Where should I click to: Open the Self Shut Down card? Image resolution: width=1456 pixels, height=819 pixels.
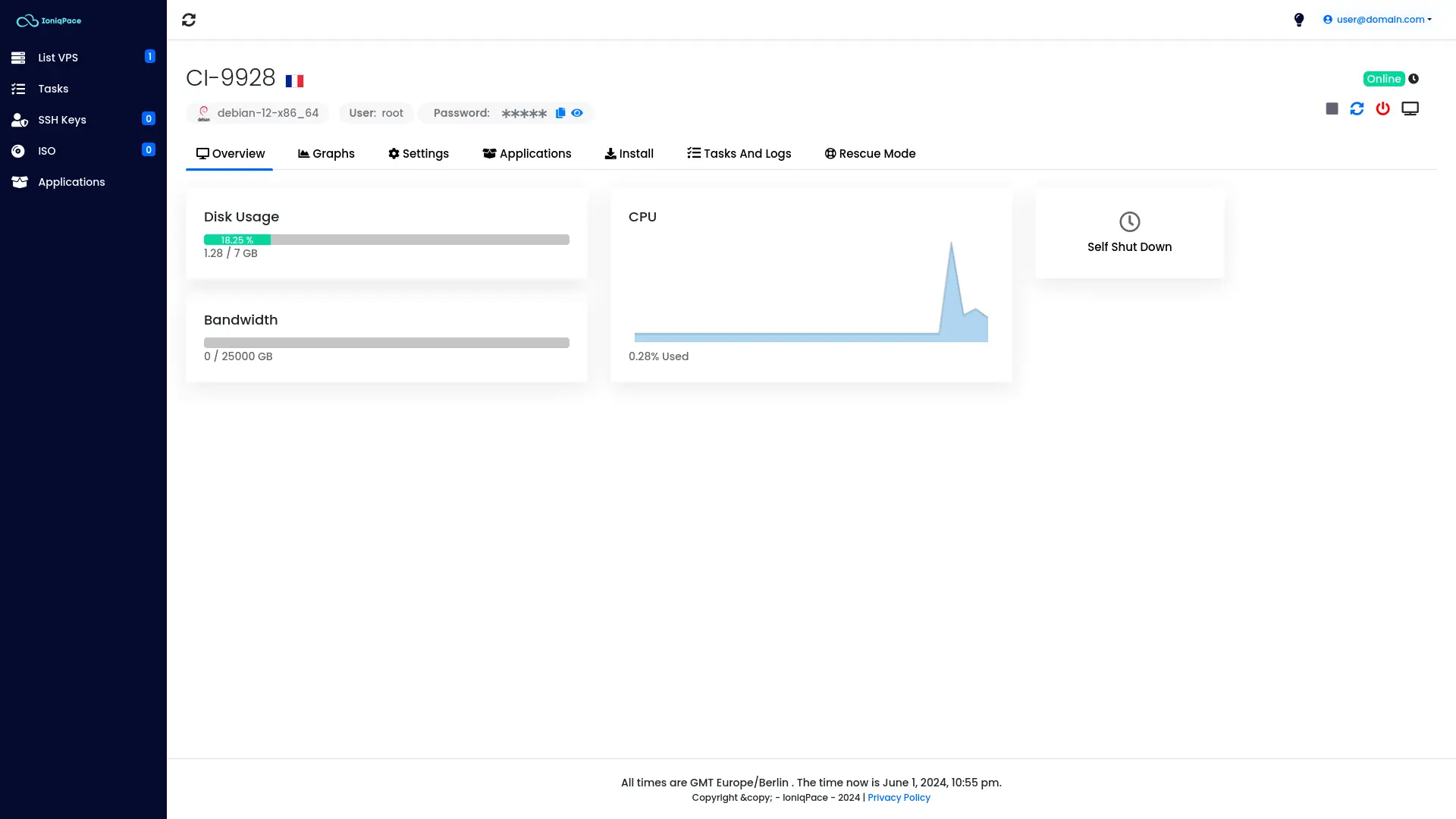pyautogui.click(x=1129, y=233)
